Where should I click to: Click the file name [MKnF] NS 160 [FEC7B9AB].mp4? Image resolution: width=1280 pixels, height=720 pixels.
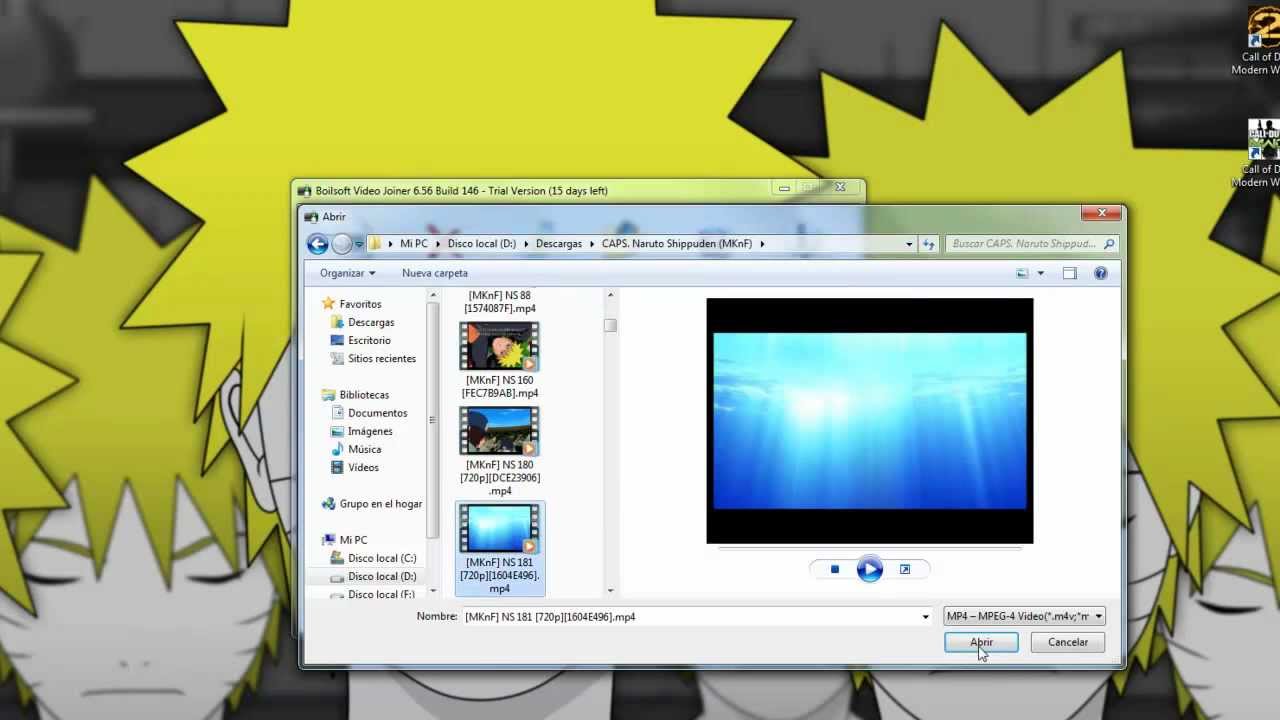tap(500, 386)
